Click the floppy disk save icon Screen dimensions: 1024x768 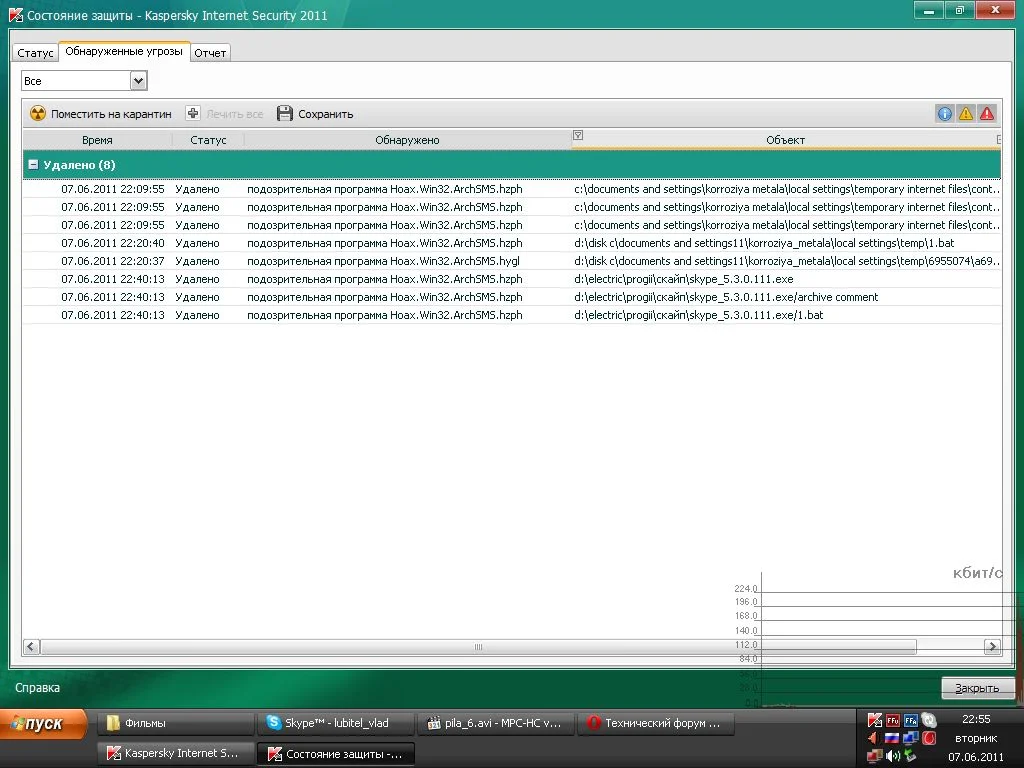(x=285, y=114)
